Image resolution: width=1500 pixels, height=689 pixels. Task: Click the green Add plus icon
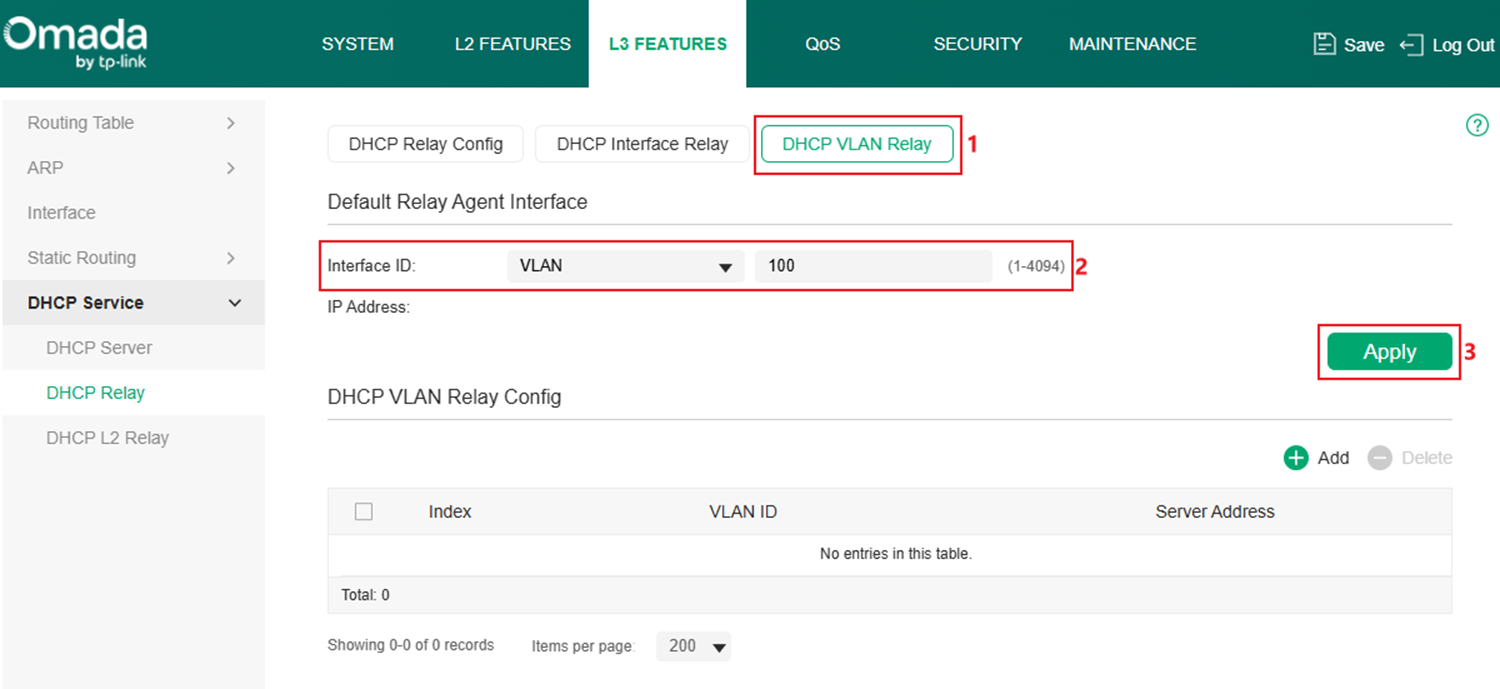1296,458
